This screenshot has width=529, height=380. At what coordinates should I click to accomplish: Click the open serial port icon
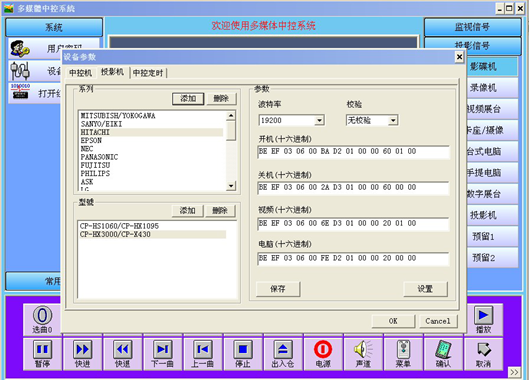pos(20,91)
